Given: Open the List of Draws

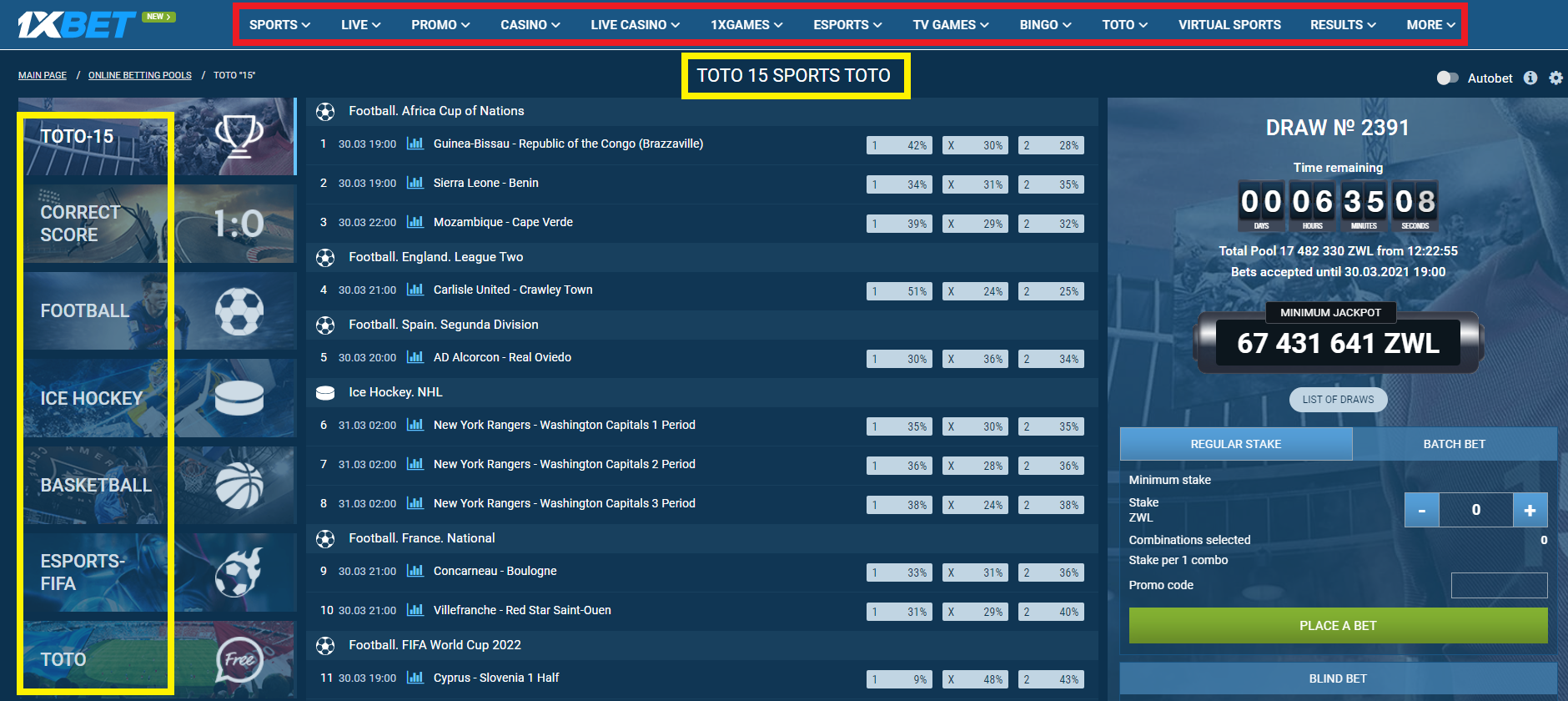Looking at the screenshot, I should [x=1338, y=400].
